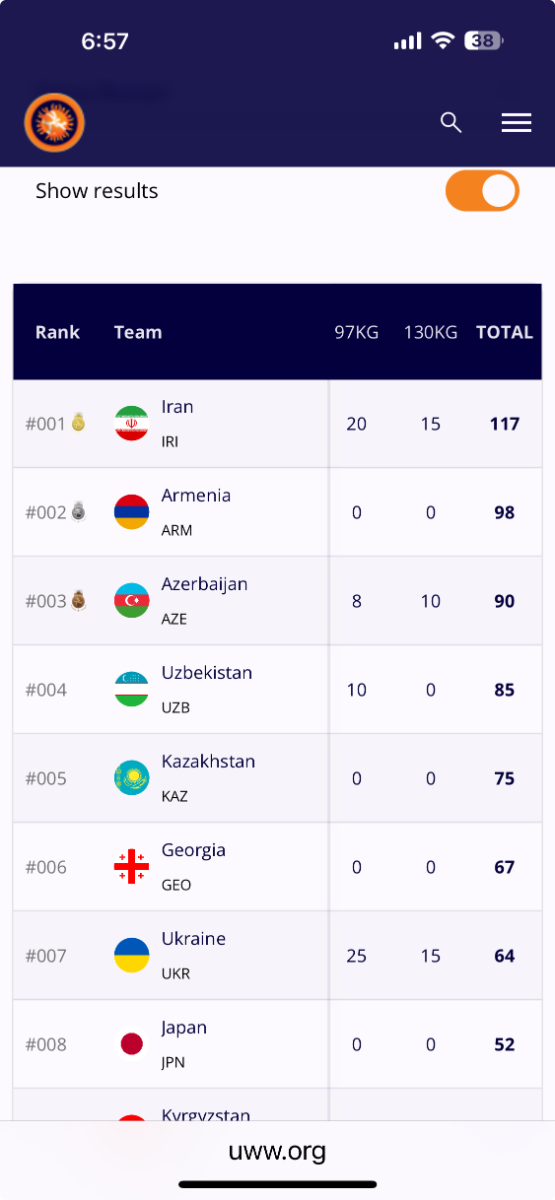
Task: Open the search magnifier icon
Action: pyautogui.click(x=451, y=123)
